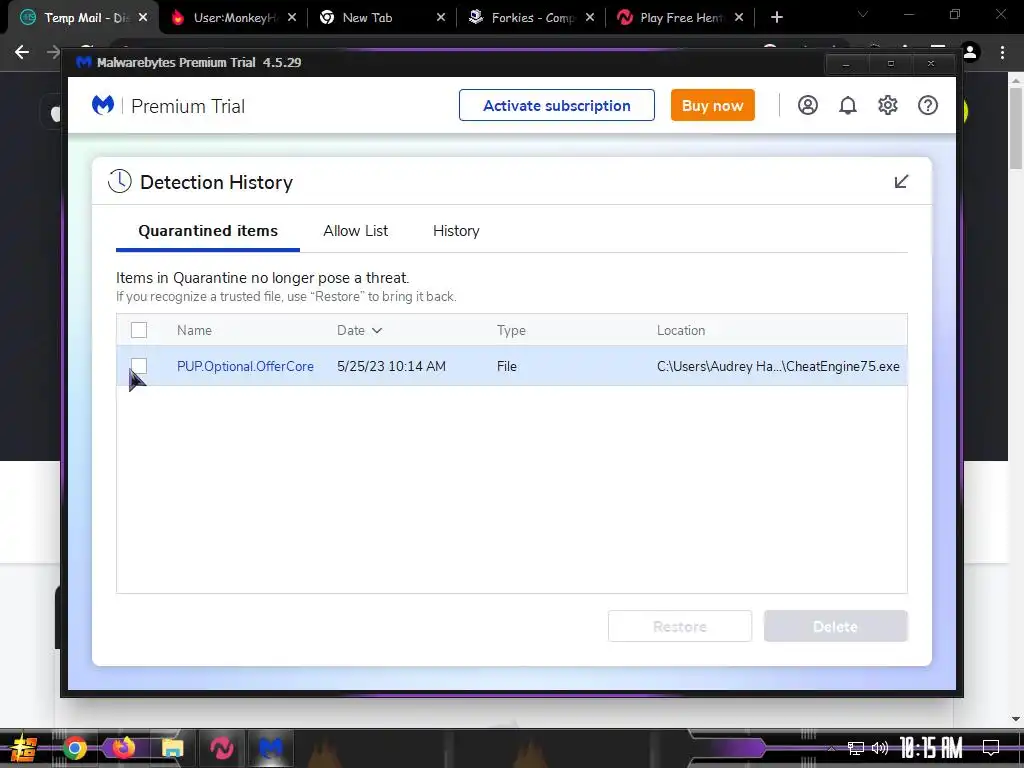The image size is (1024, 768).
Task: Click the Location column header
Action: (680, 330)
